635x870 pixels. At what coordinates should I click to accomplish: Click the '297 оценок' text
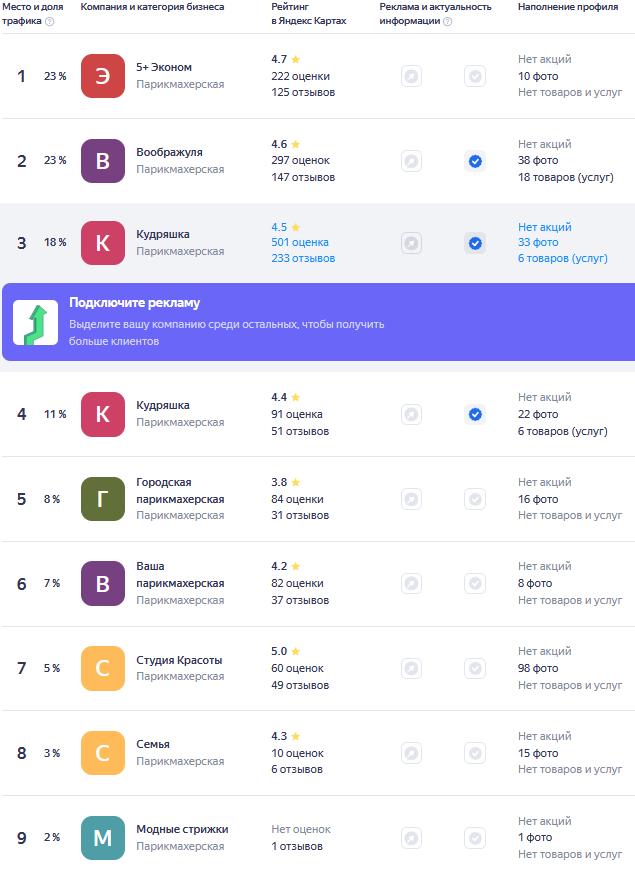pos(300,160)
